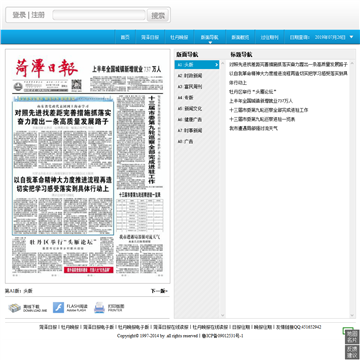The height and width of the screenshot is (360, 360).
Task: Go to next page via 下一版
Action: click(x=159, y=291)
